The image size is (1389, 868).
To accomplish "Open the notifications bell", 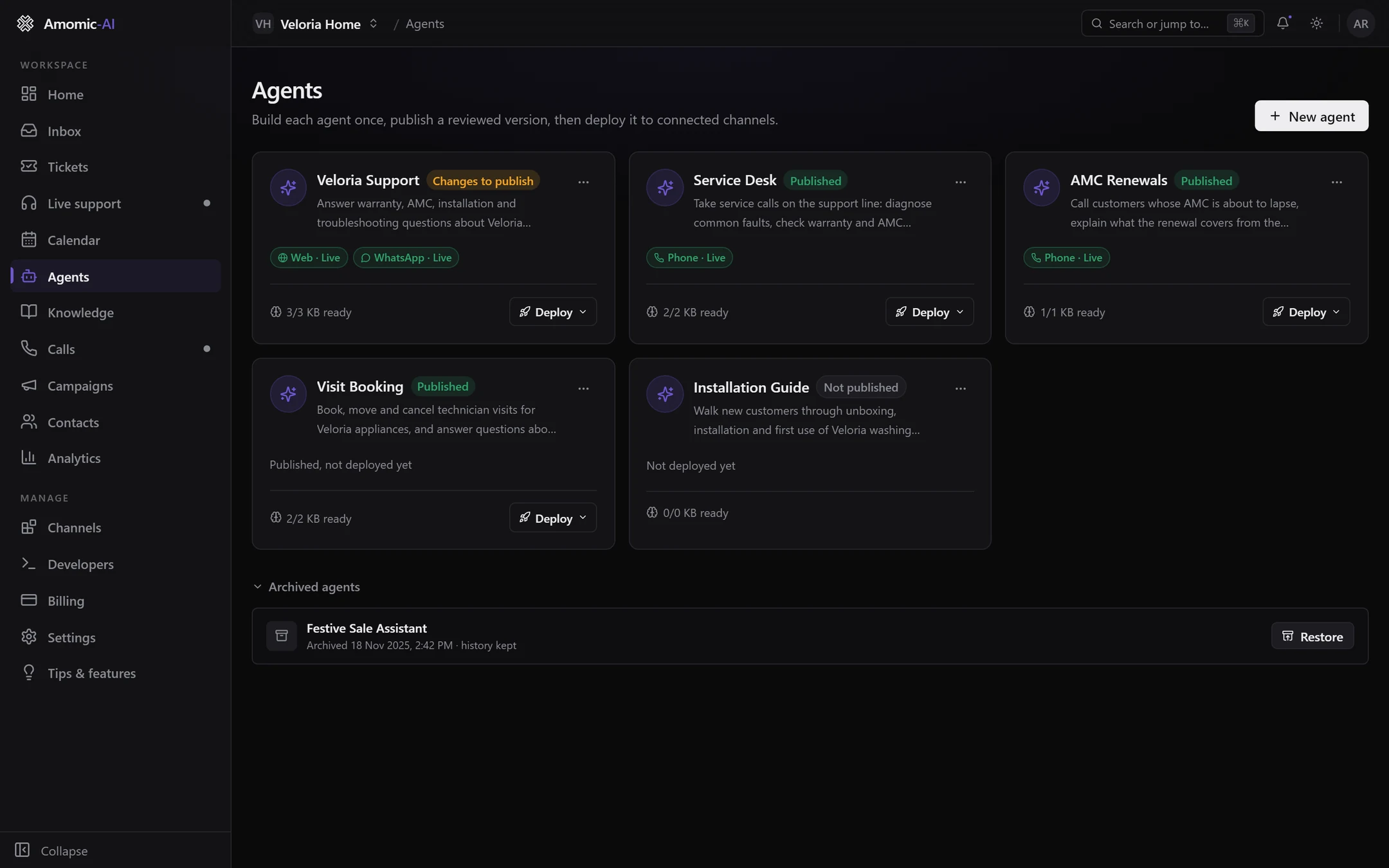I will tap(1283, 23).
